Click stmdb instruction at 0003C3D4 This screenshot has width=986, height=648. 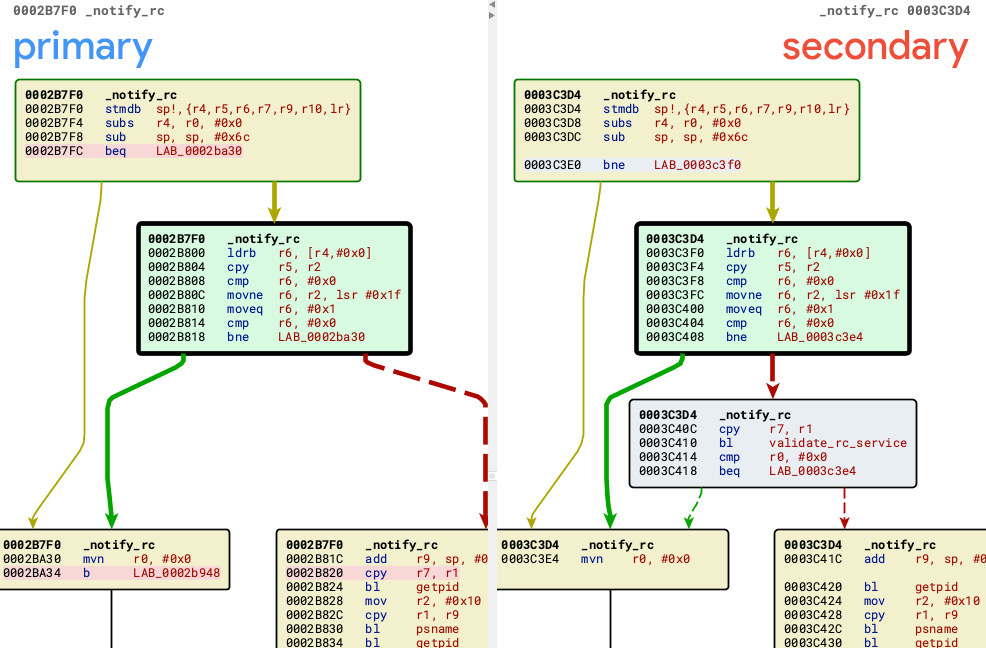coord(687,109)
